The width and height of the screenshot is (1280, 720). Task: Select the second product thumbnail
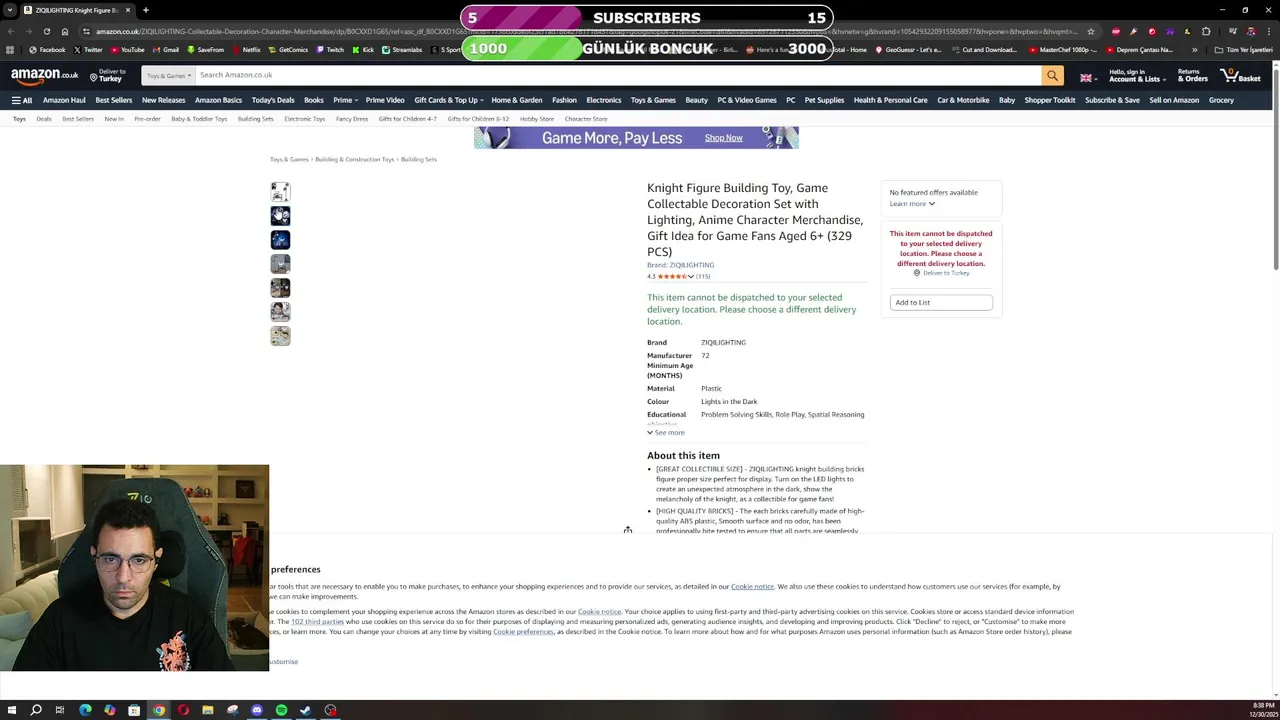coord(280,215)
